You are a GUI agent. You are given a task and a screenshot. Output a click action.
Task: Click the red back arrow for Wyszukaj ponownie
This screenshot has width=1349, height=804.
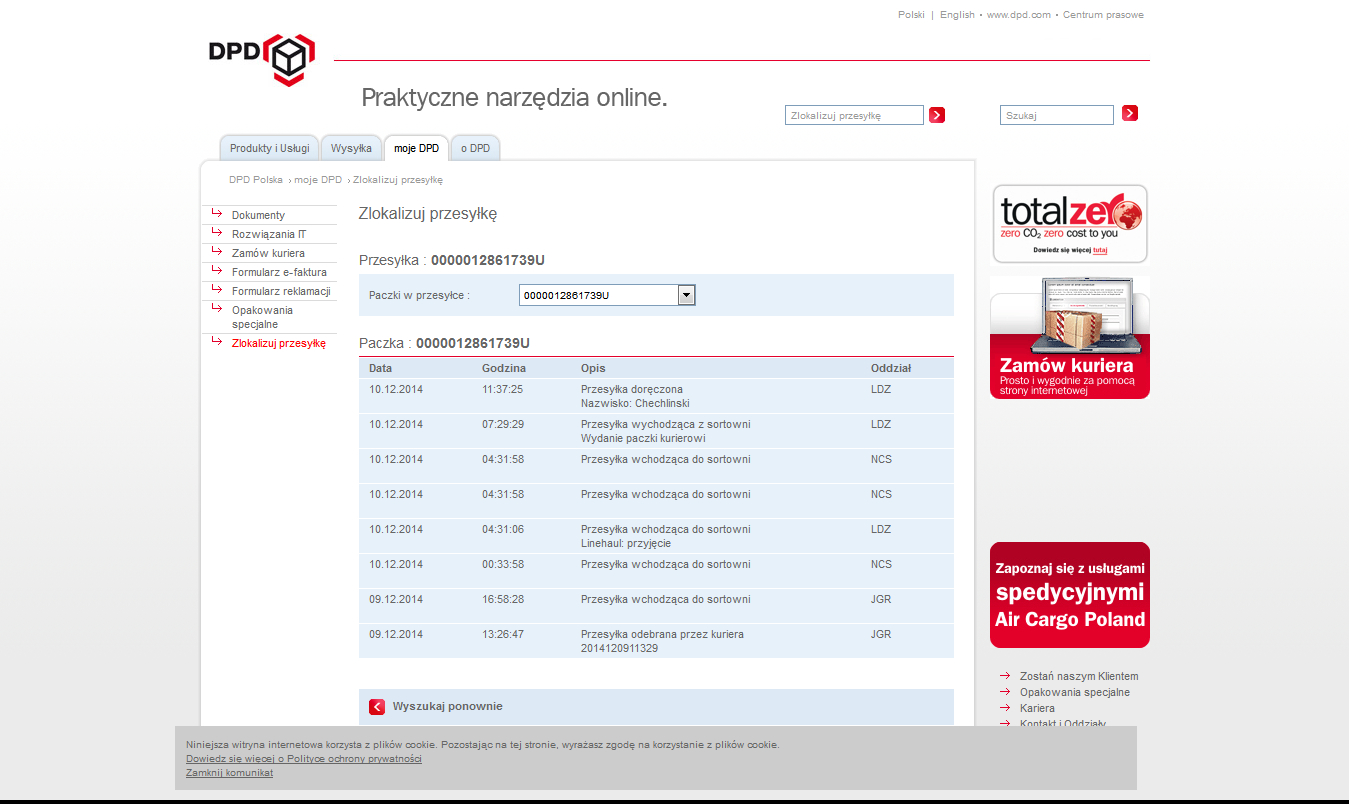pos(377,707)
